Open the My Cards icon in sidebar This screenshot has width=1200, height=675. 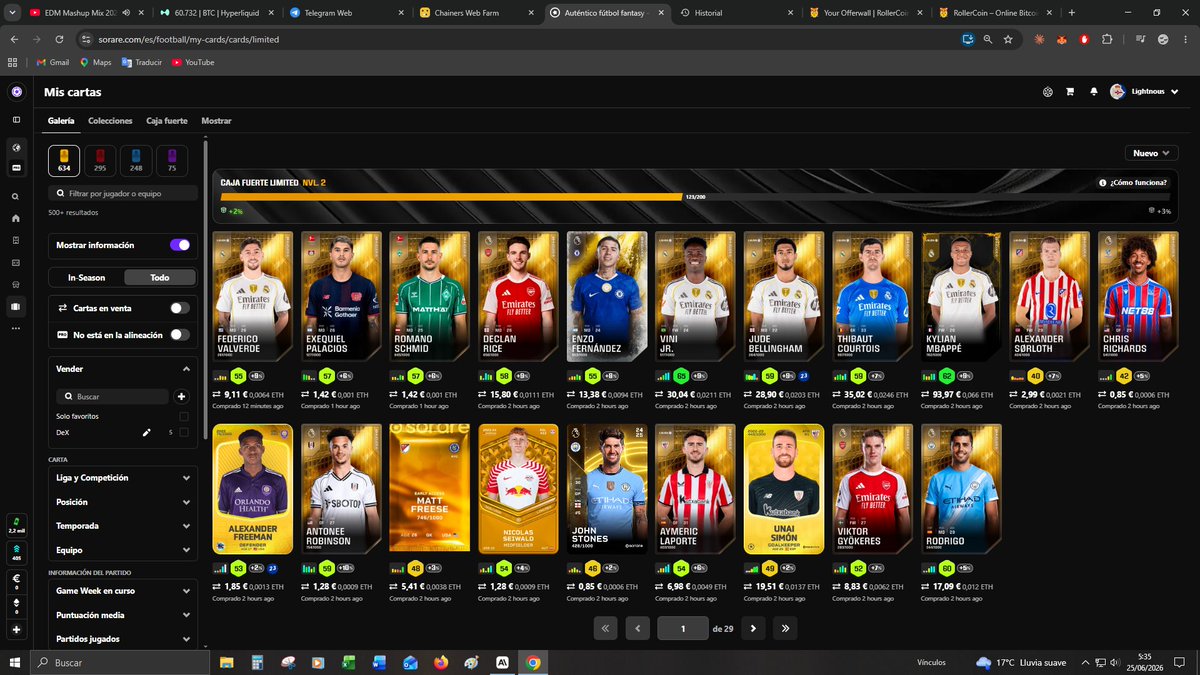[x=16, y=307]
